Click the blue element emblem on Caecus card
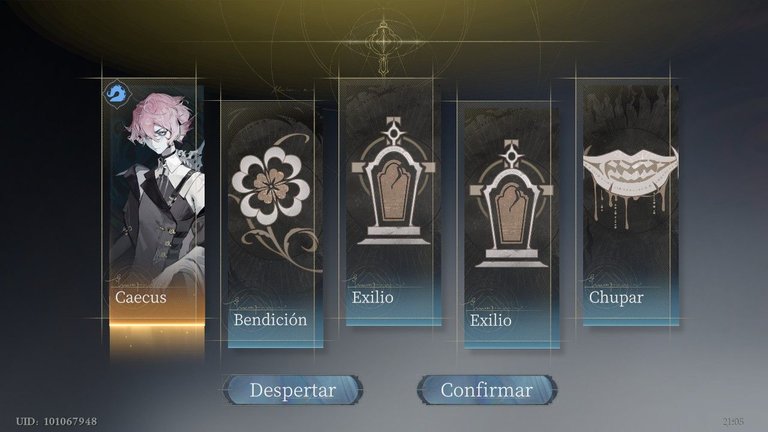The width and height of the screenshot is (768, 432). (117, 93)
